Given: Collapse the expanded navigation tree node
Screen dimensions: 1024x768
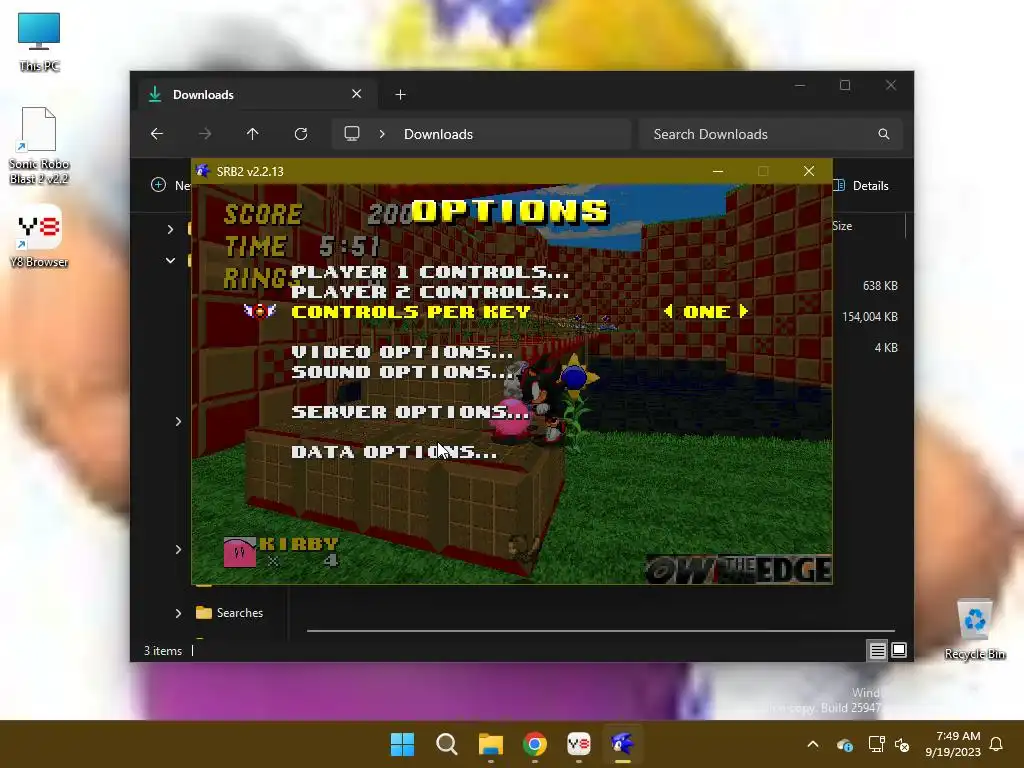Looking at the screenshot, I should point(170,260).
